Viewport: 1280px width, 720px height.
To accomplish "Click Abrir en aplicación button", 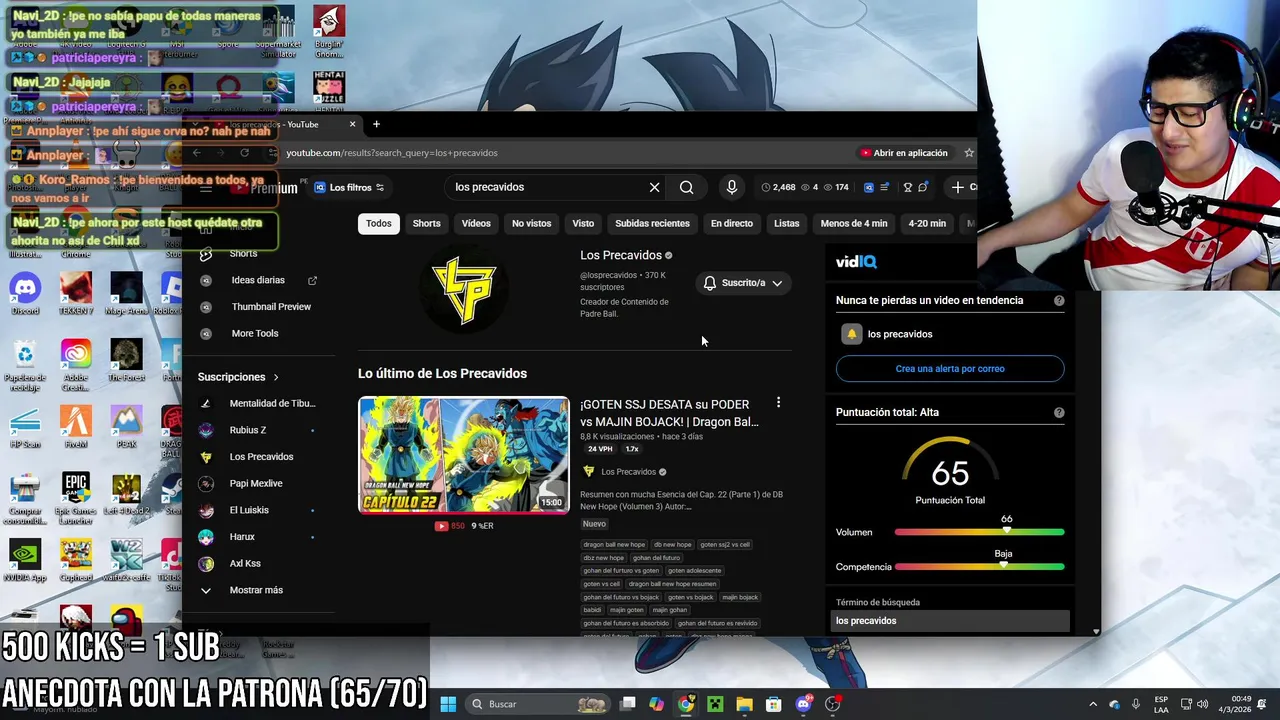I will [x=903, y=153].
